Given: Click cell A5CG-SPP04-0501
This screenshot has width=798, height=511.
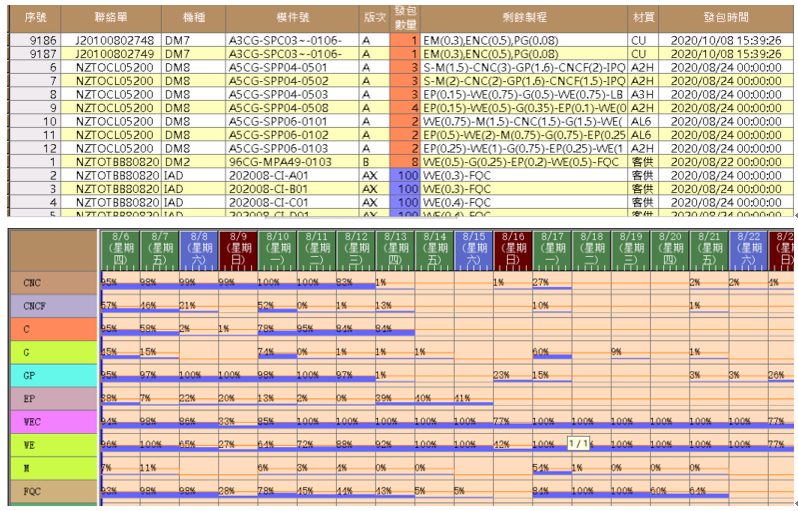Looking at the screenshot, I should point(292,67).
